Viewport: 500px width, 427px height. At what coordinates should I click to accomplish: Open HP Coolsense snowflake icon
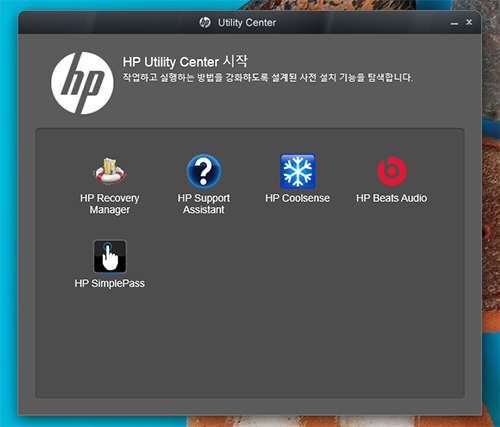(x=298, y=171)
